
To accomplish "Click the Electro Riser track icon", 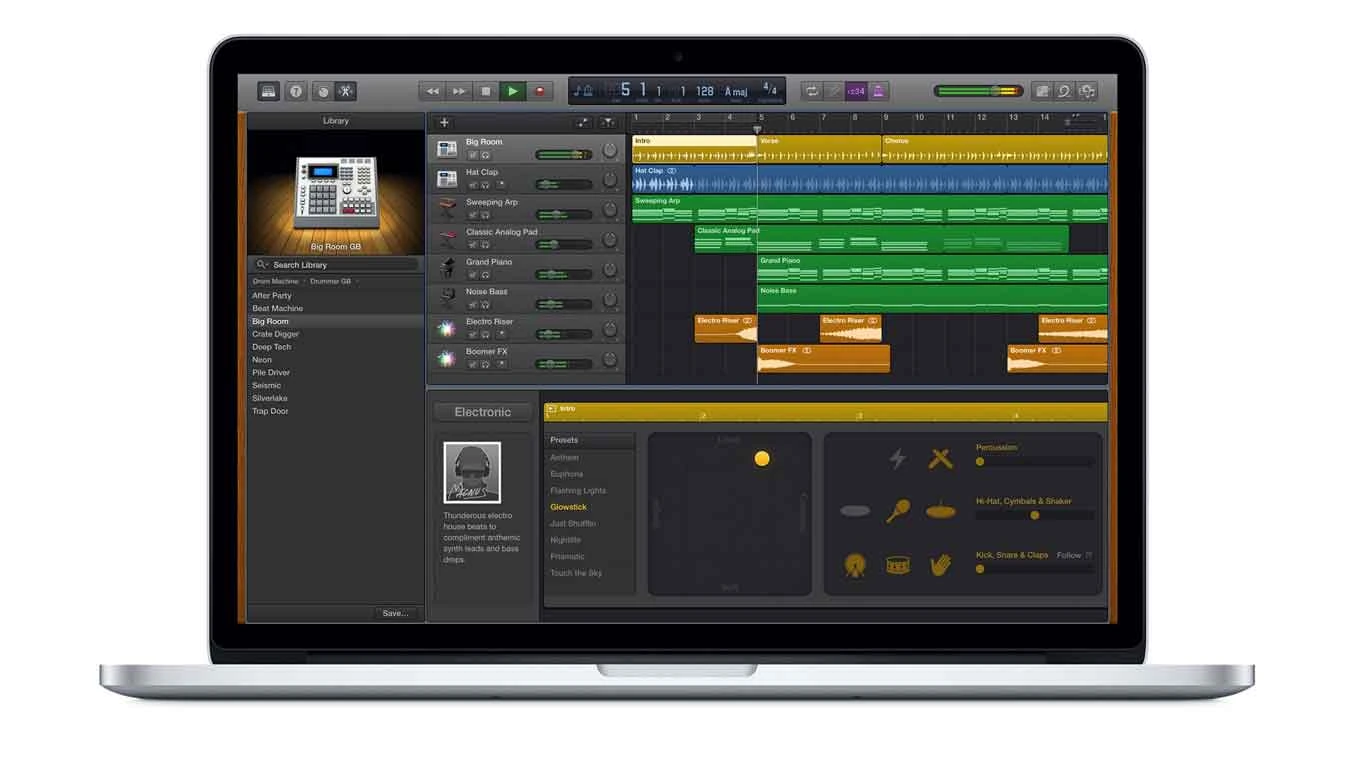I will [x=447, y=329].
